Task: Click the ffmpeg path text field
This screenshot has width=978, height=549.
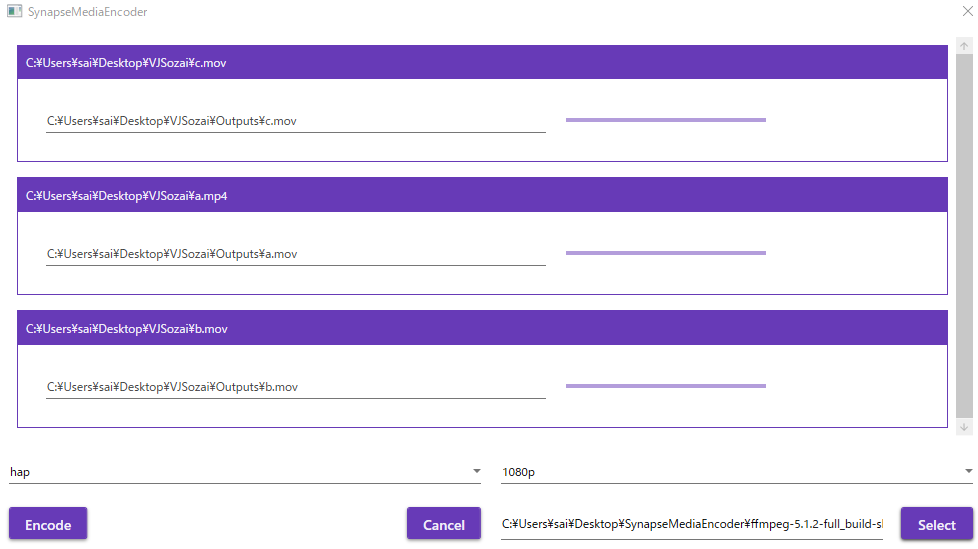Action: (x=692, y=524)
